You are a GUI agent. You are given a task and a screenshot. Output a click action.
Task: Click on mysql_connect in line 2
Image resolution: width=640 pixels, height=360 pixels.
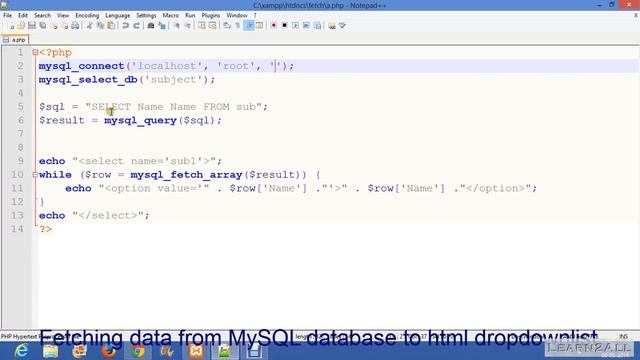[81, 66]
